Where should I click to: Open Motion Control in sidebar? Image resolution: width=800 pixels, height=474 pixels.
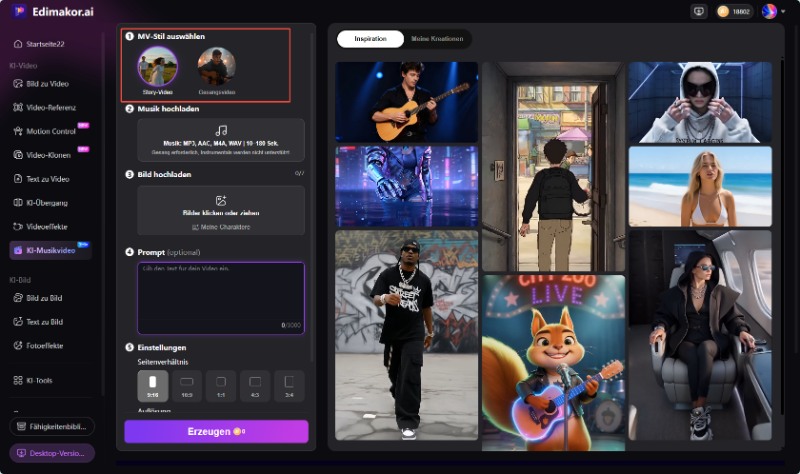45,131
